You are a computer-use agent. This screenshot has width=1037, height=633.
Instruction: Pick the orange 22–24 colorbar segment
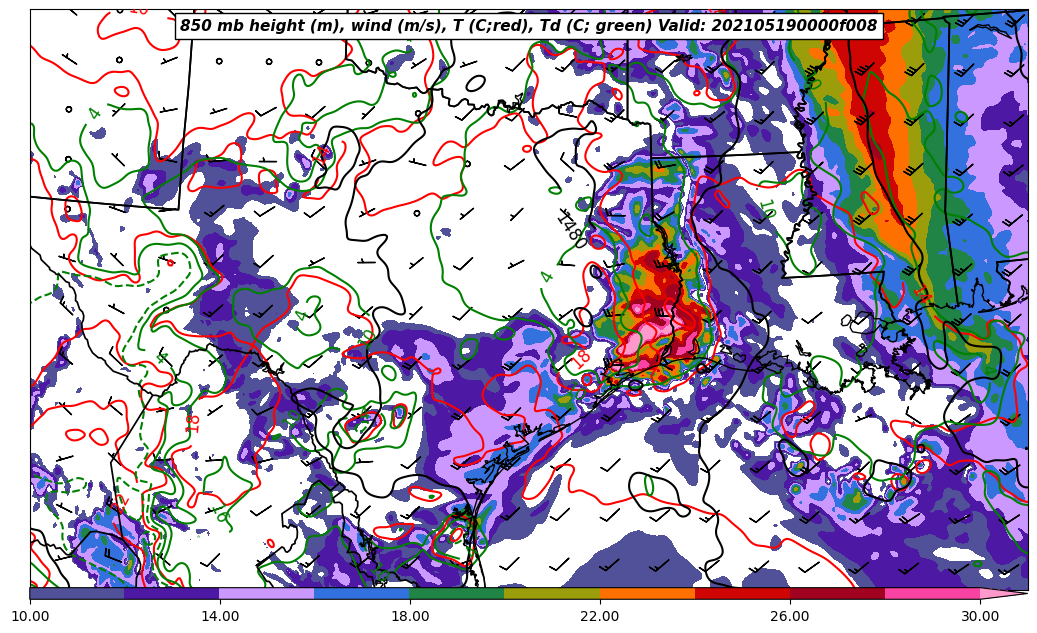647,593
